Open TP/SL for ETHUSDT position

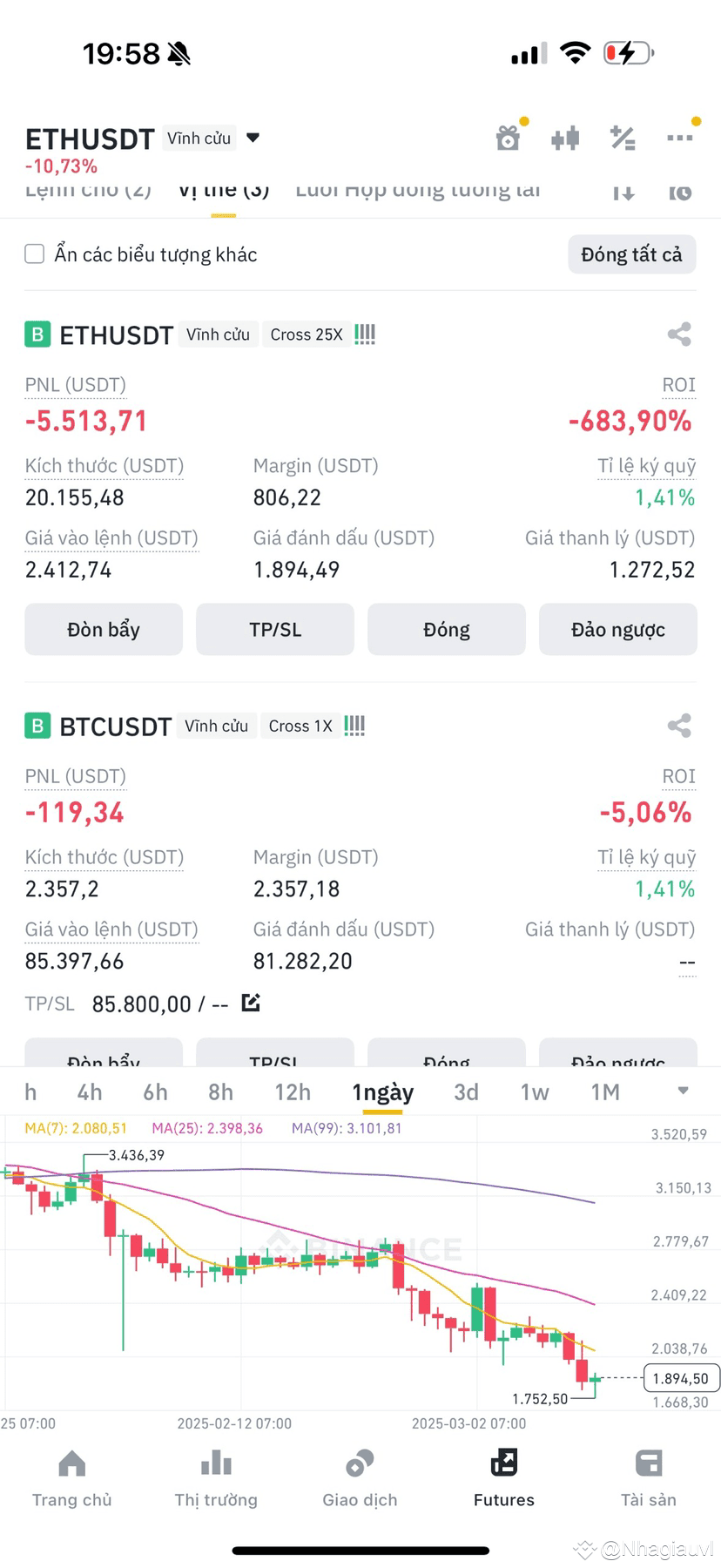point(275,629)
